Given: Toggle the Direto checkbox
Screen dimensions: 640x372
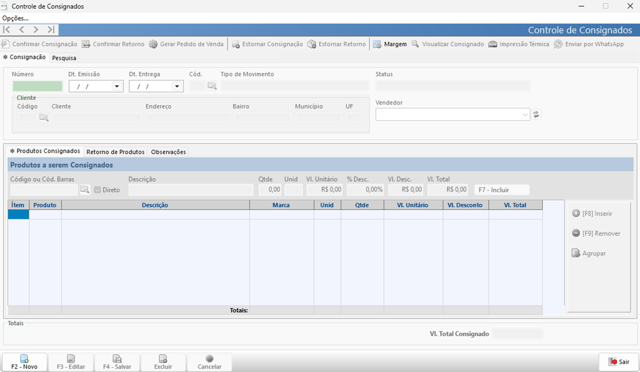Looking at the screenshot, I should coord(98,190).
